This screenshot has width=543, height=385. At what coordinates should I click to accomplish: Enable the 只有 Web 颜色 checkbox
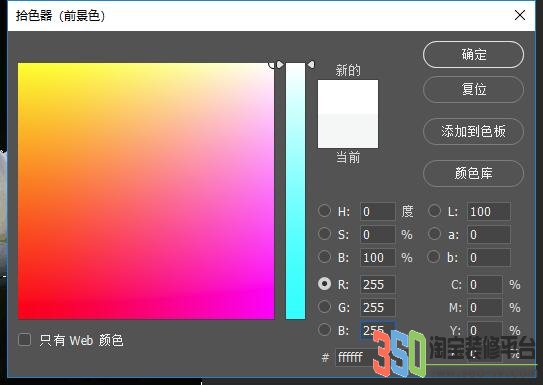coord(25,340)
